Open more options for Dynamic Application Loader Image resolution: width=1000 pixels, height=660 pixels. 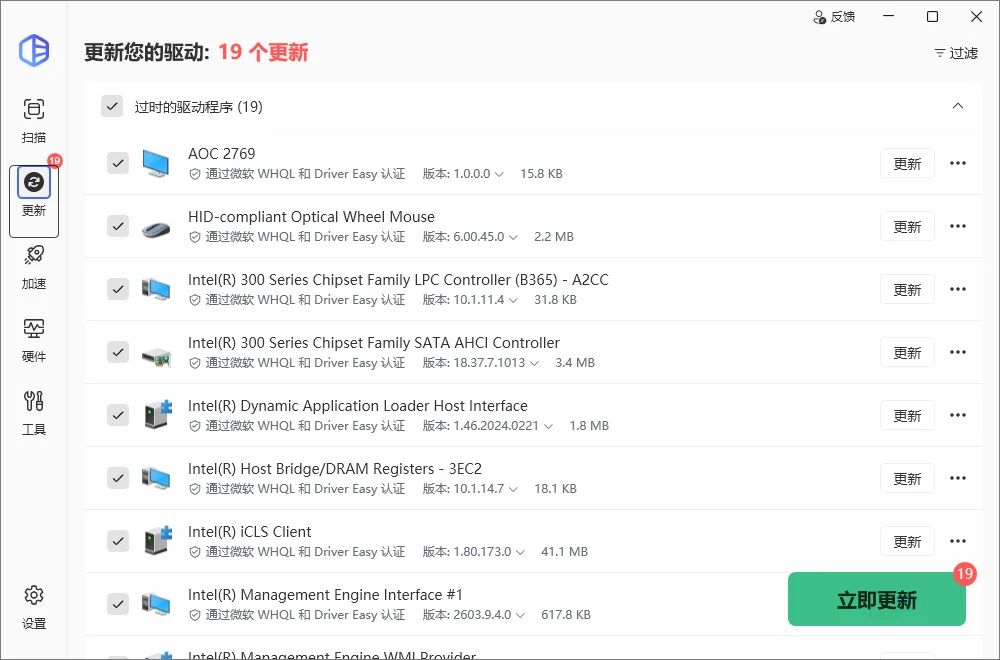click(x=958, y=415)
